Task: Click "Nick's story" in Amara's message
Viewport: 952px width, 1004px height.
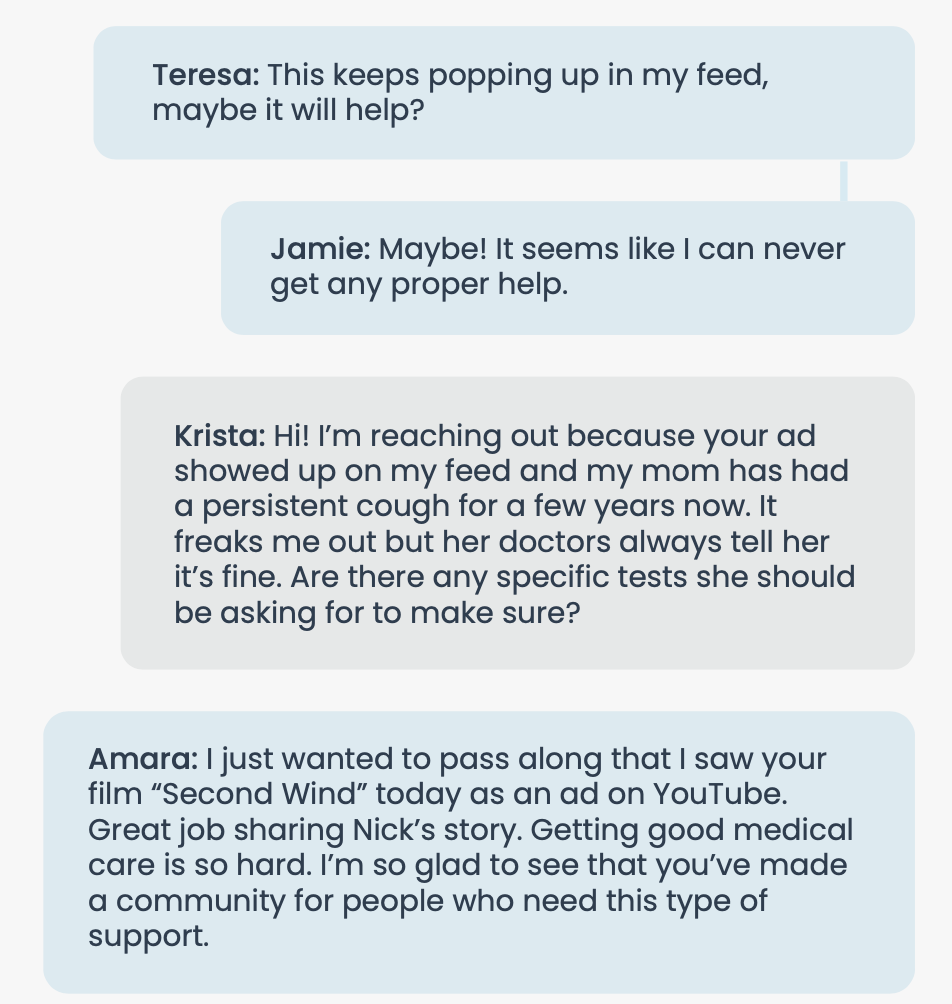Action: tap(461, 830)
